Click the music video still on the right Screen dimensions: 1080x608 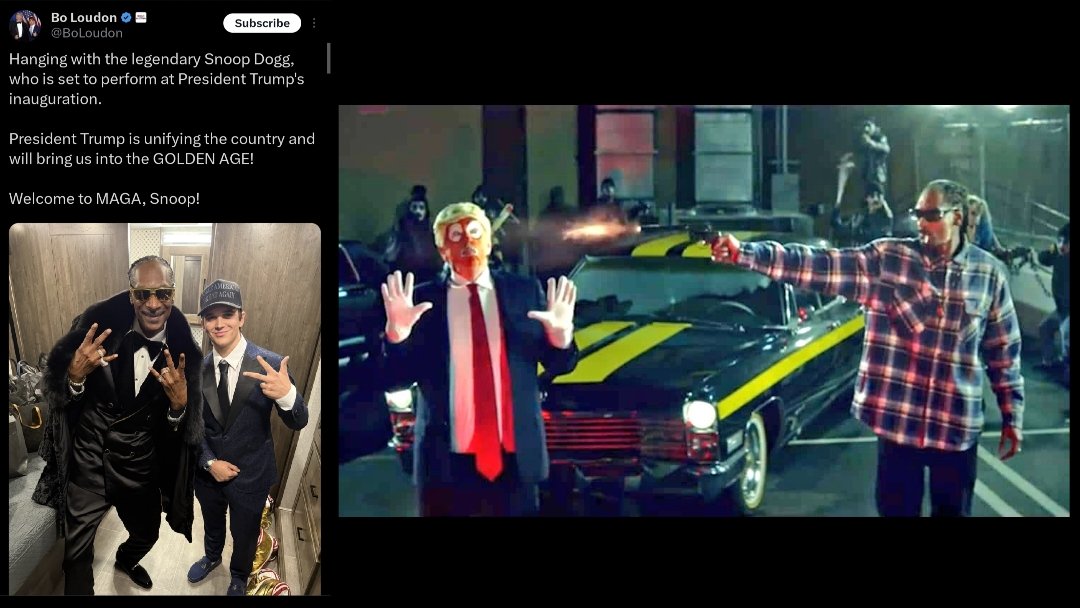704,311
